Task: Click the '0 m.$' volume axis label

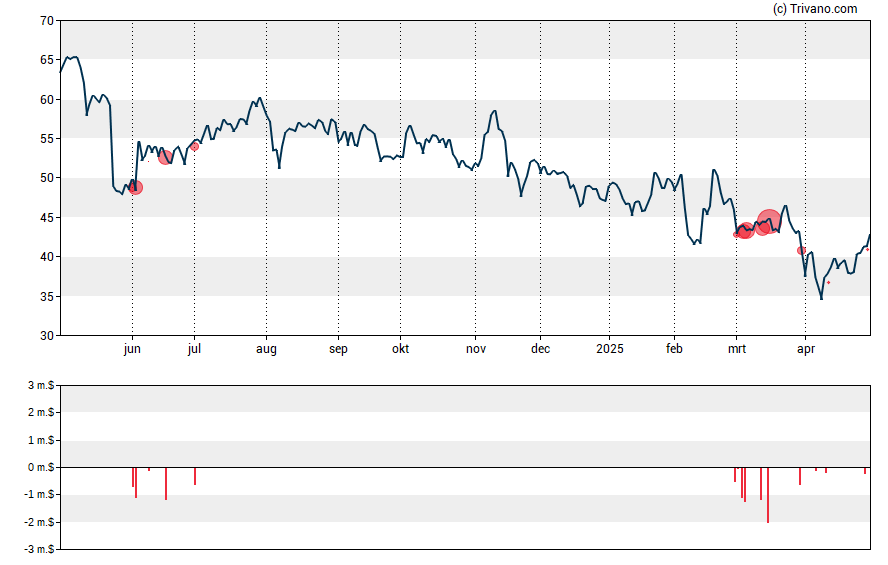Action: pos(41,468)
